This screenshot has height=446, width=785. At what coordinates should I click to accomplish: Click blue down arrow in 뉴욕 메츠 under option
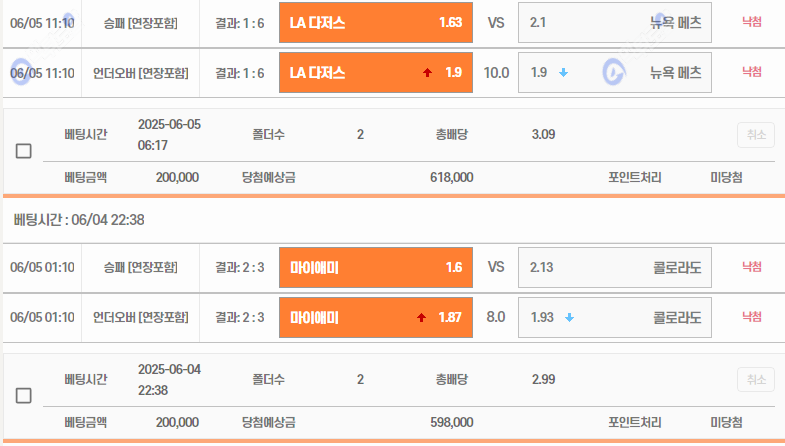[x=563, y=73]
